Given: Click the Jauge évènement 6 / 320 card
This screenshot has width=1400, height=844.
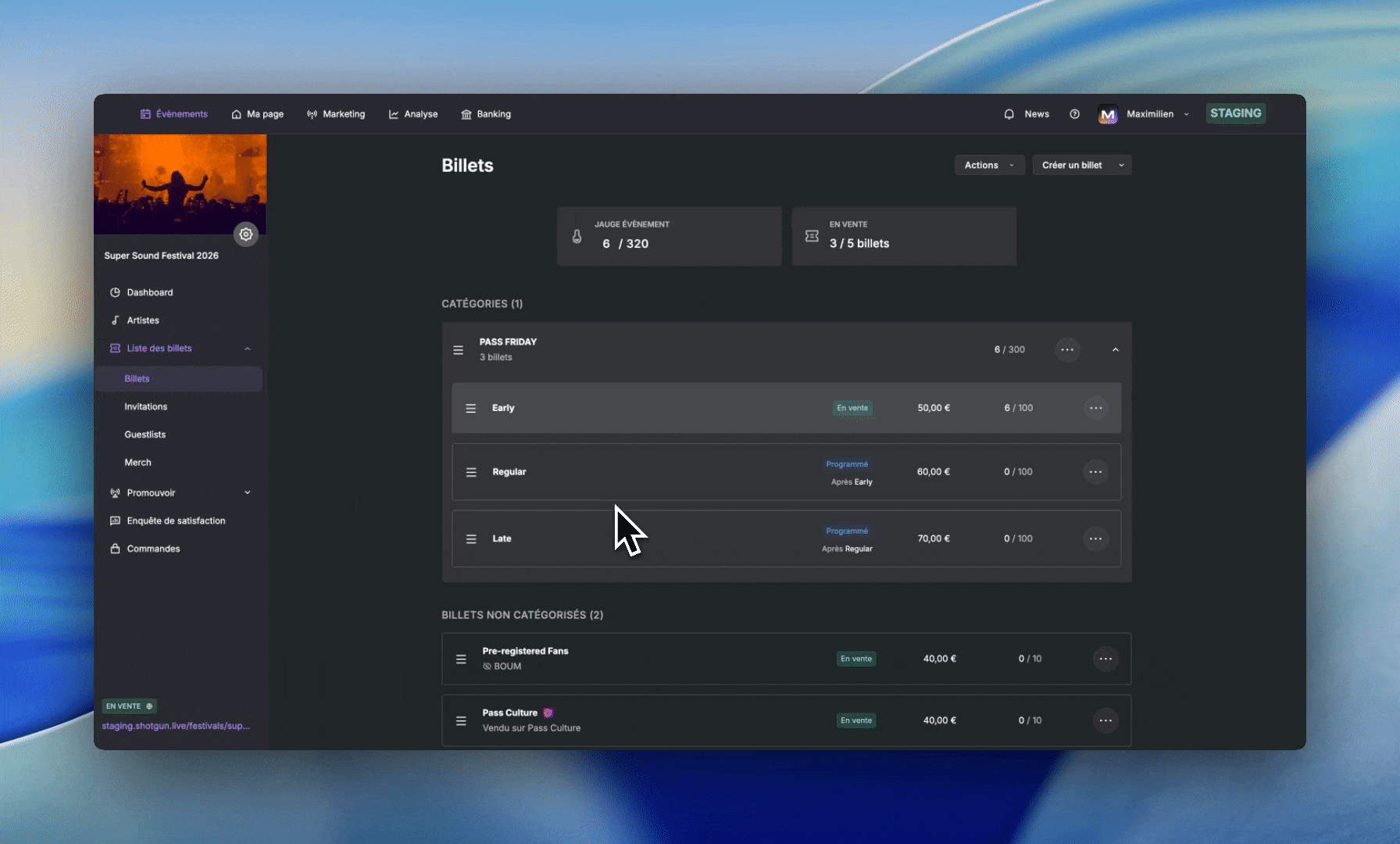Looking at the screenshot, I should (x=670, y=236).
